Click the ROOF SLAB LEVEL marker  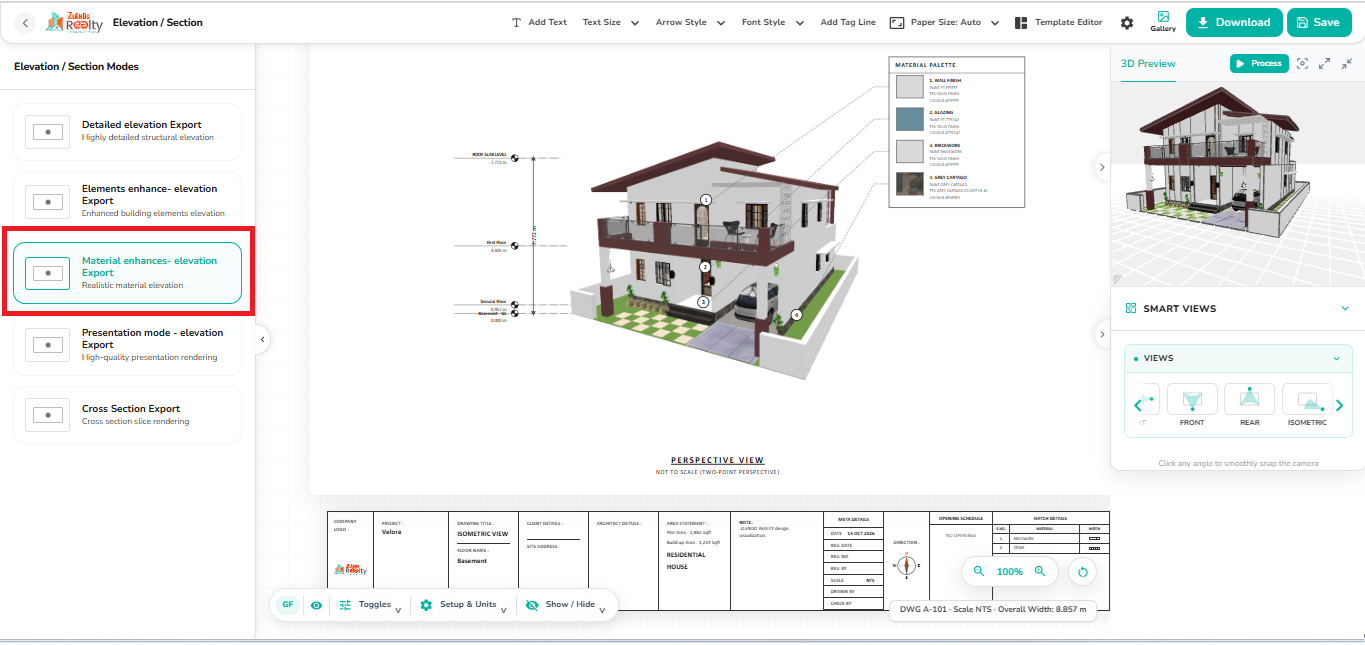(515, 158)
